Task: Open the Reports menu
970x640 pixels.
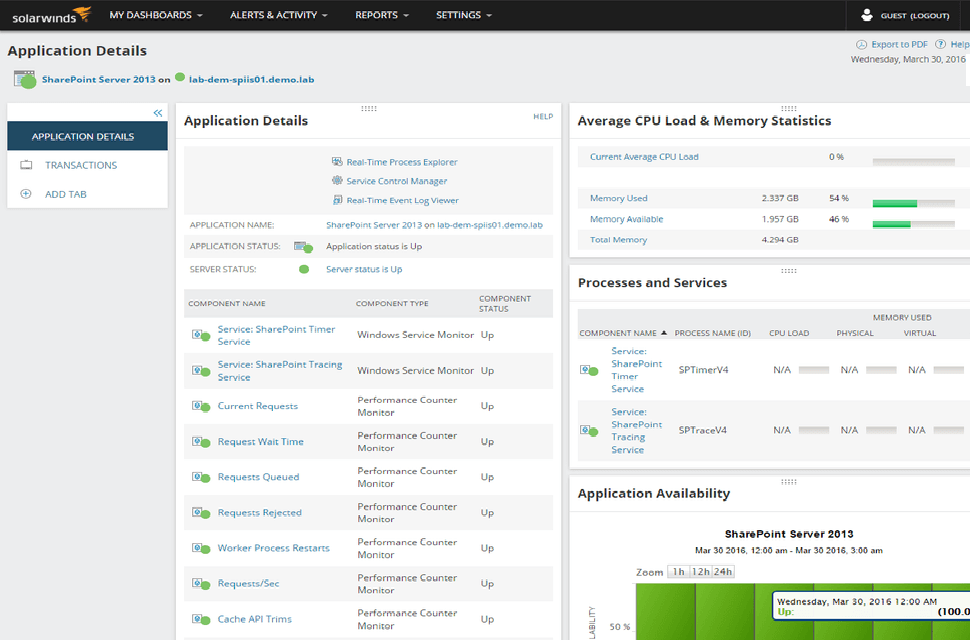Action: (382, 15)
